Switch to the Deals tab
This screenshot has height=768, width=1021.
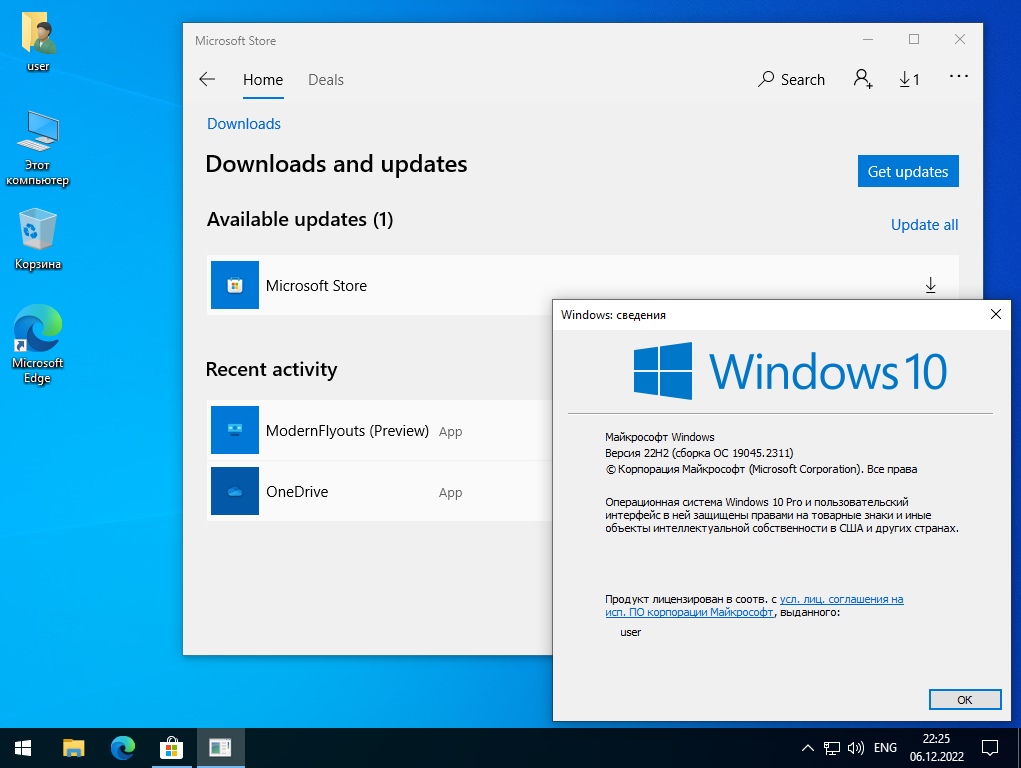tap(326, 79)
